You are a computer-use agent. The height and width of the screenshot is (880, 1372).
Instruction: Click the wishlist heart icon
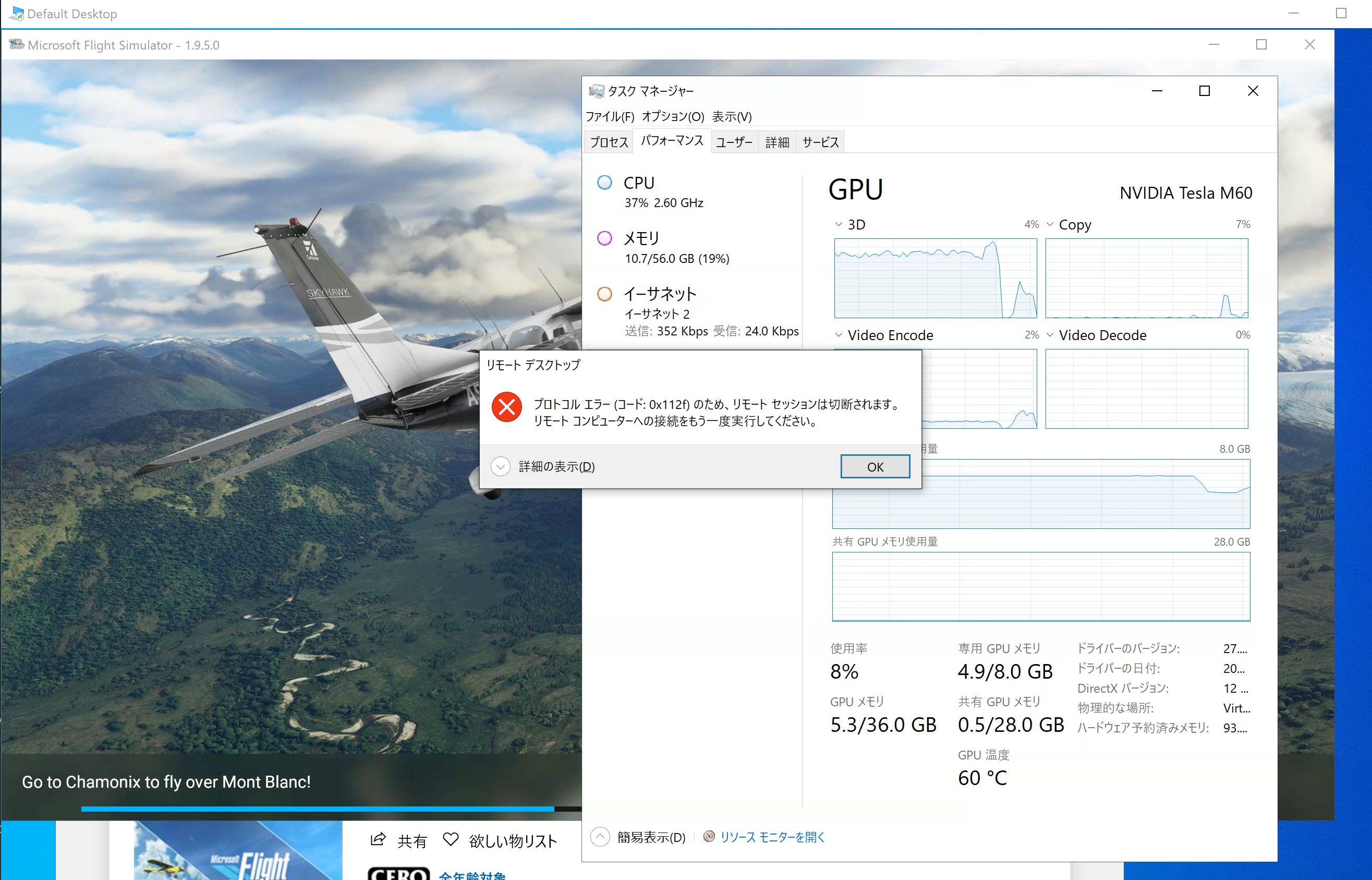[x=451, y=839]
